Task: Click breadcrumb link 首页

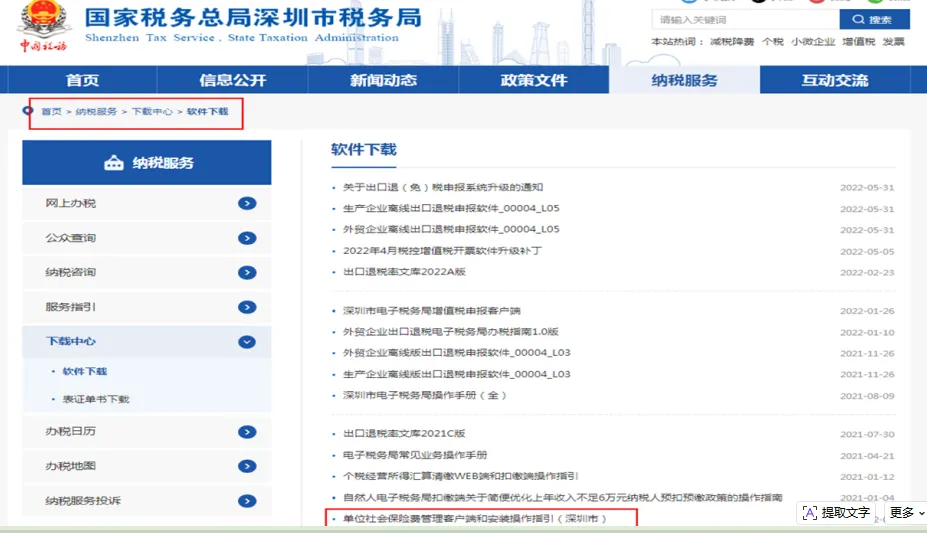Action: coord(51,111)
